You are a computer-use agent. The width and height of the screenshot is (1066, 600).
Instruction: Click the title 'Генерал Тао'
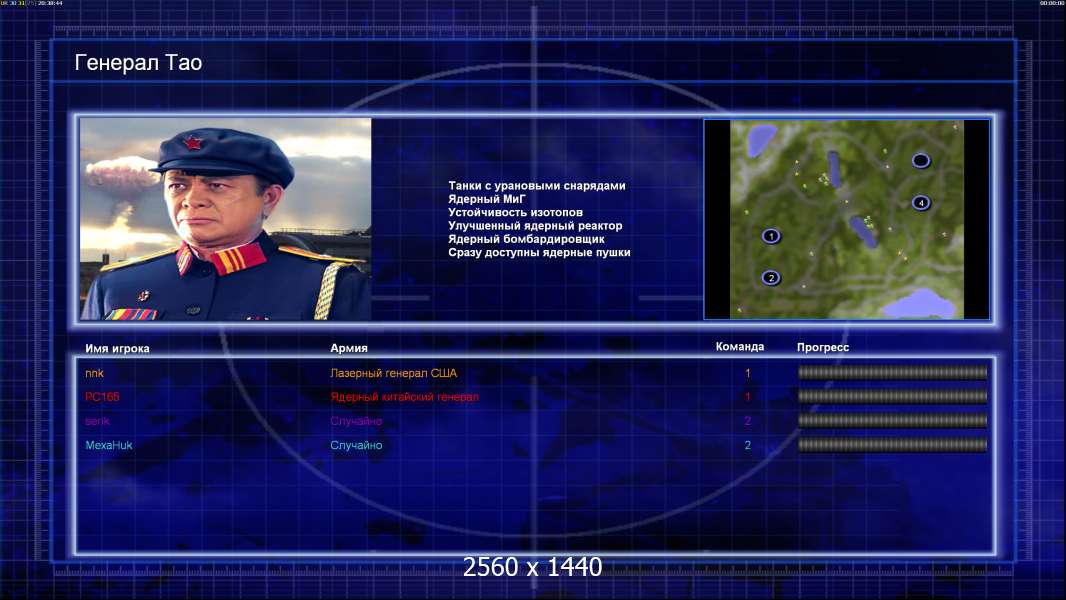click(138, 63)
